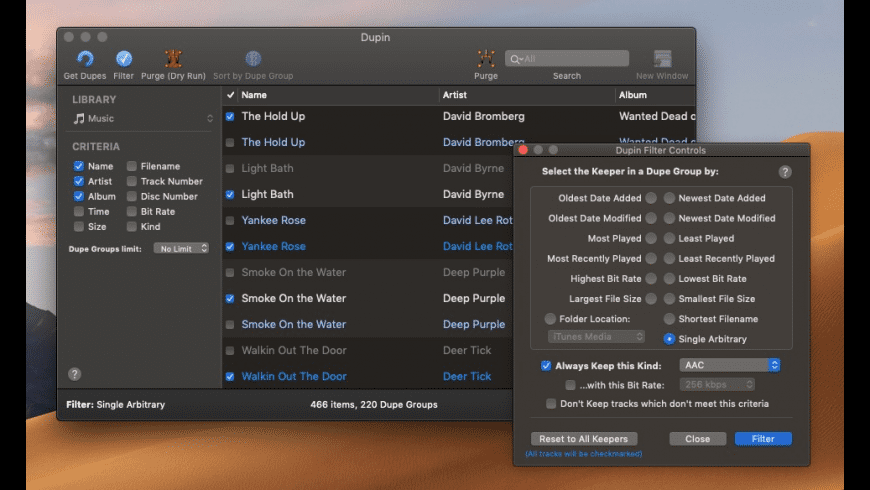Toggle Always Keep this Kind checkbox
The width and height of the screenshot is (870, 490).
coord(546,366)
